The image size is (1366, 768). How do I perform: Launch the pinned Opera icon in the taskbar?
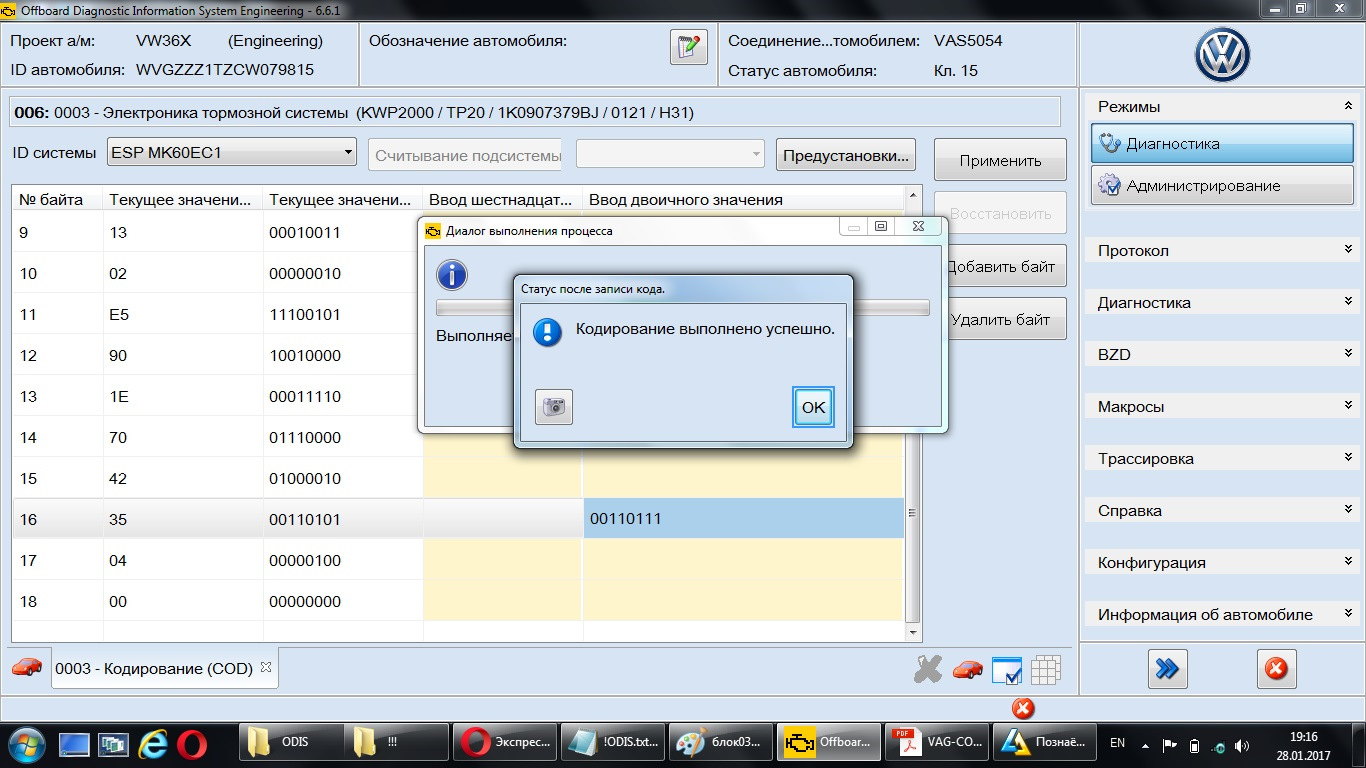coord(192,744)
